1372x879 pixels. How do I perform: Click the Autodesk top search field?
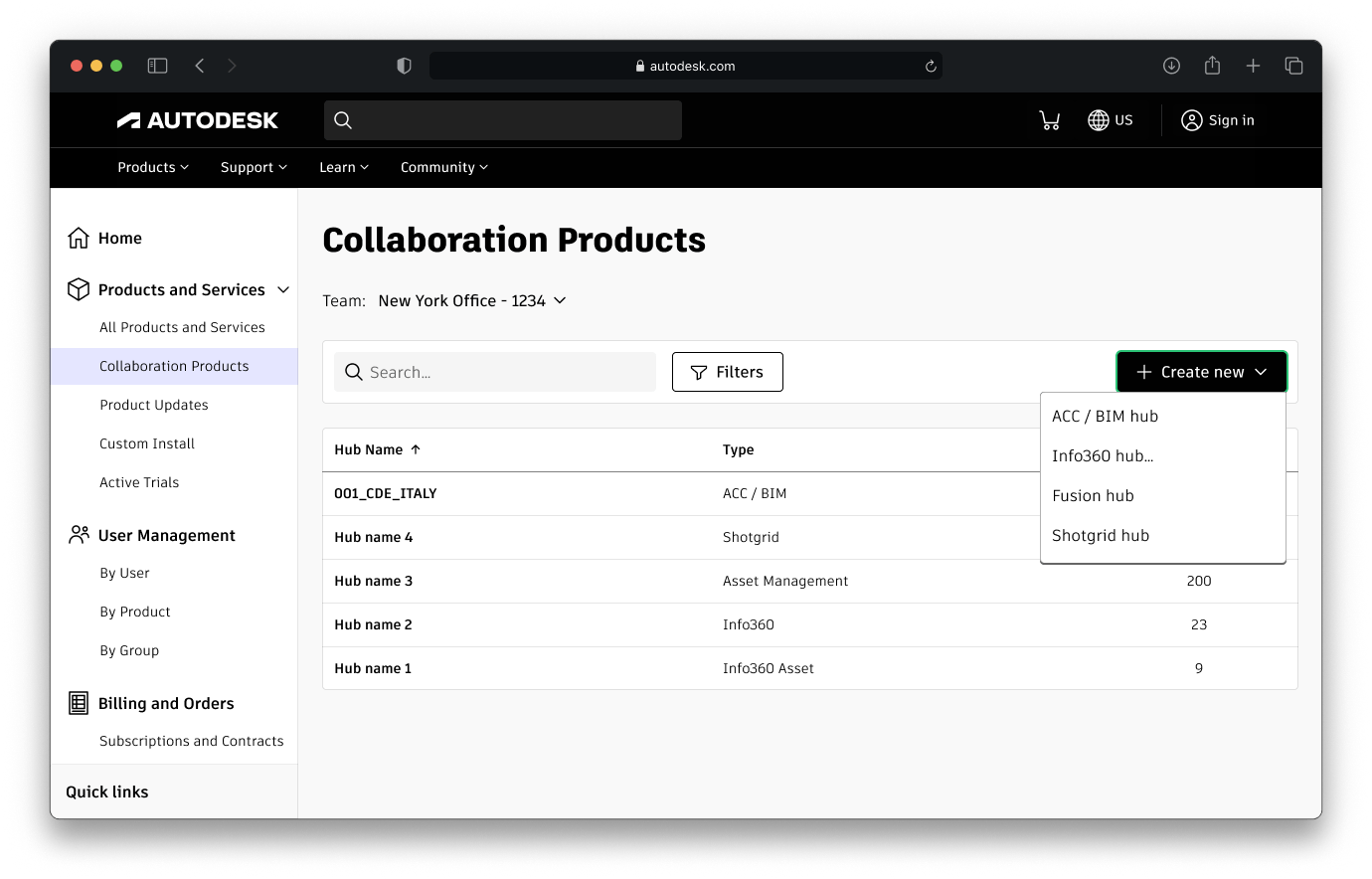click(x=503, y=120)
